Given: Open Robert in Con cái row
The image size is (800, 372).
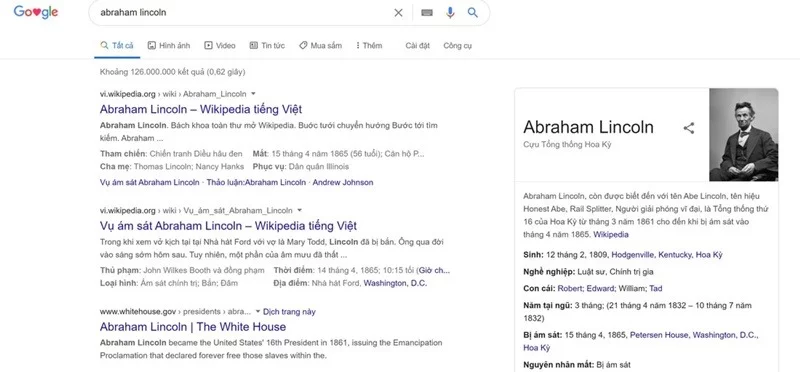Looking at the screenshot, I should [570, 288].
